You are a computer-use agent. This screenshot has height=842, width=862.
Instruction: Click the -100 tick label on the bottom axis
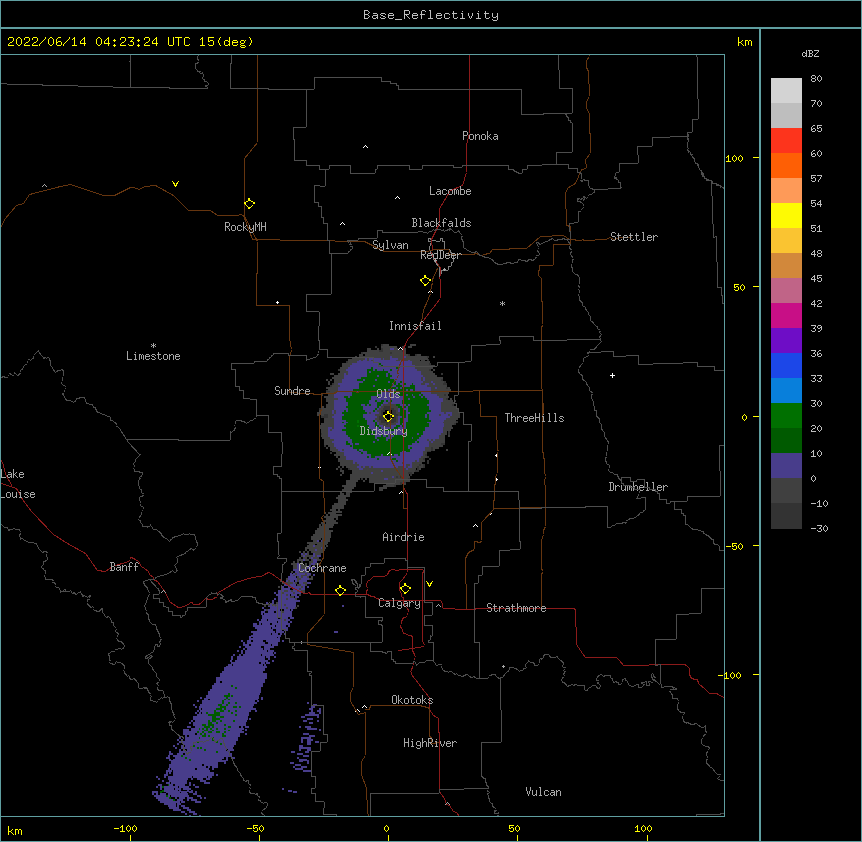pos(125,828)
